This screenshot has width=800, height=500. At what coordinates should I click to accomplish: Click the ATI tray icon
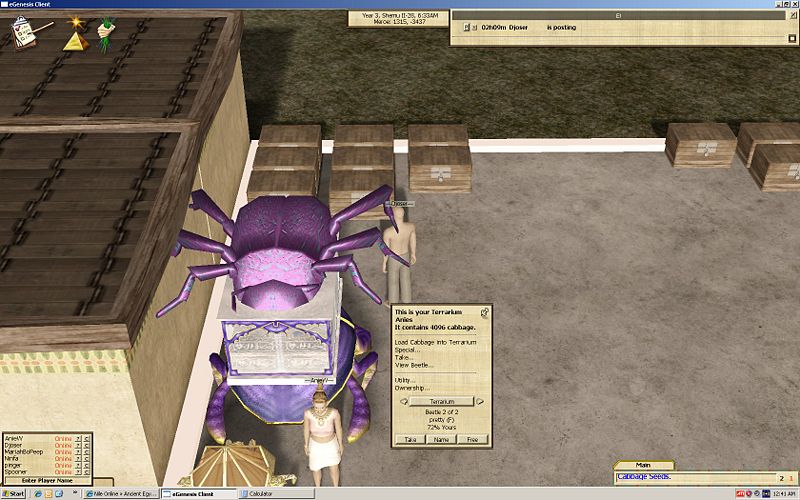(x=740, y=494)
